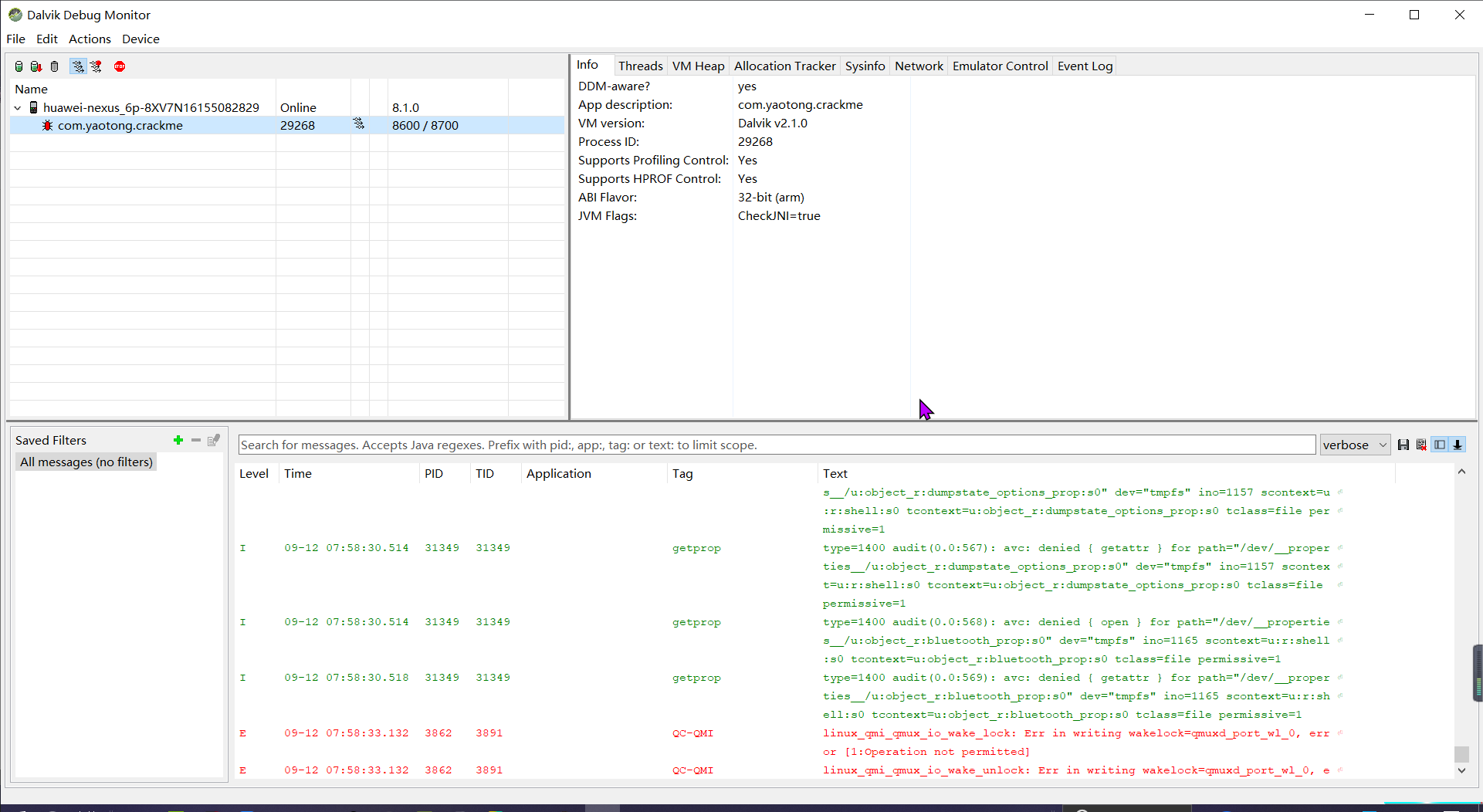Click the first QC-QMI tag, wake_lock row
The image size is (1483, 812).
pos(693,733)
